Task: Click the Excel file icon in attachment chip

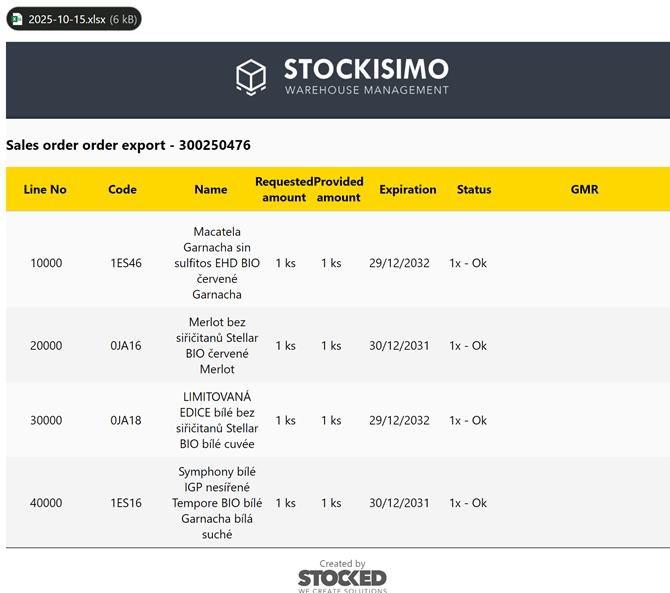Action: pyautogui.click(x=18, y=19)
